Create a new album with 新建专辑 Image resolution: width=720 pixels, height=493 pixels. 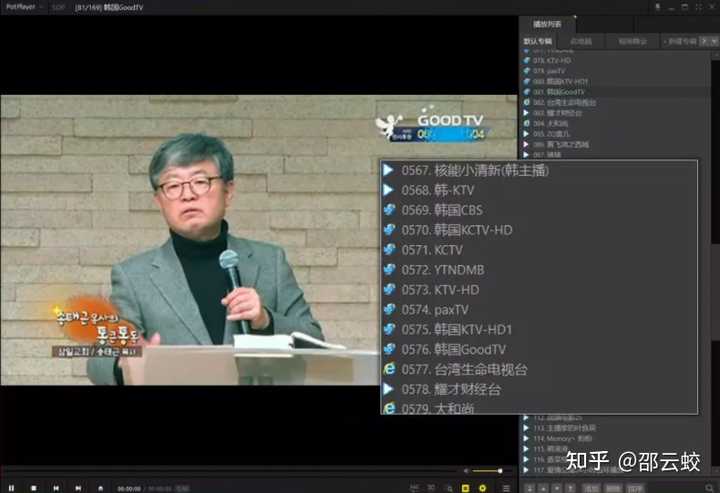680,41
